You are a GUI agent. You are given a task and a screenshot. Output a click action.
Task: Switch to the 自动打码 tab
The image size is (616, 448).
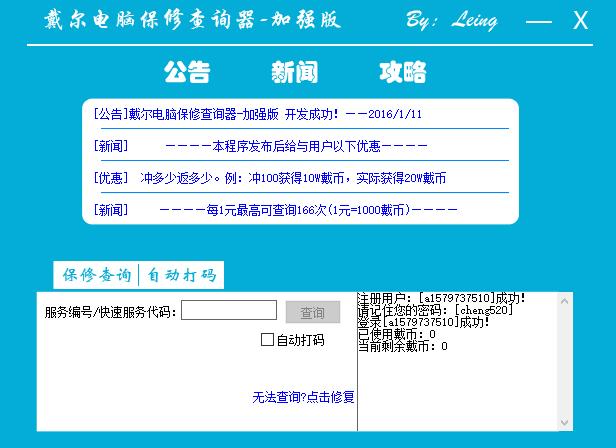182,275
